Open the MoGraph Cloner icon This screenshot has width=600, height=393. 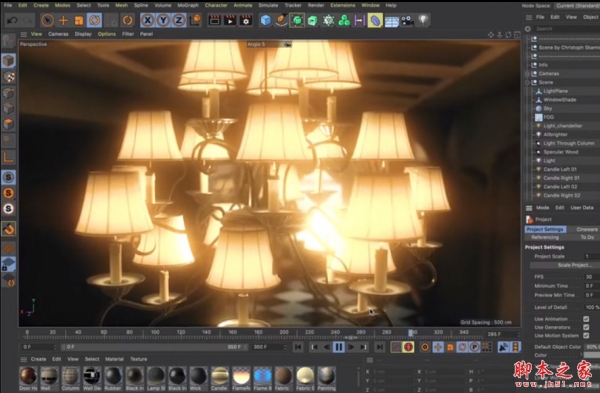click(x=344, y=20)
